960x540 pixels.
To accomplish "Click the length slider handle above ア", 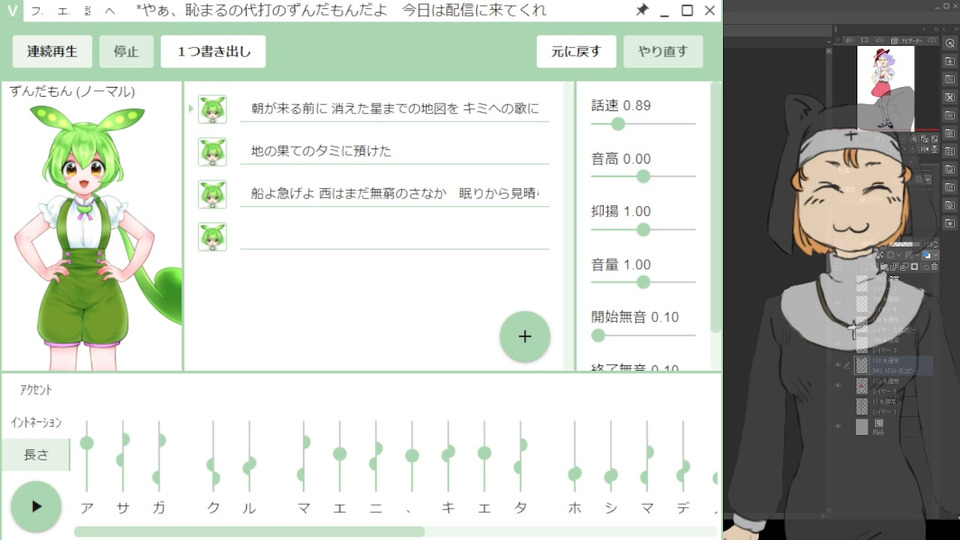I will pyautogui.click(x=87, y=443).
